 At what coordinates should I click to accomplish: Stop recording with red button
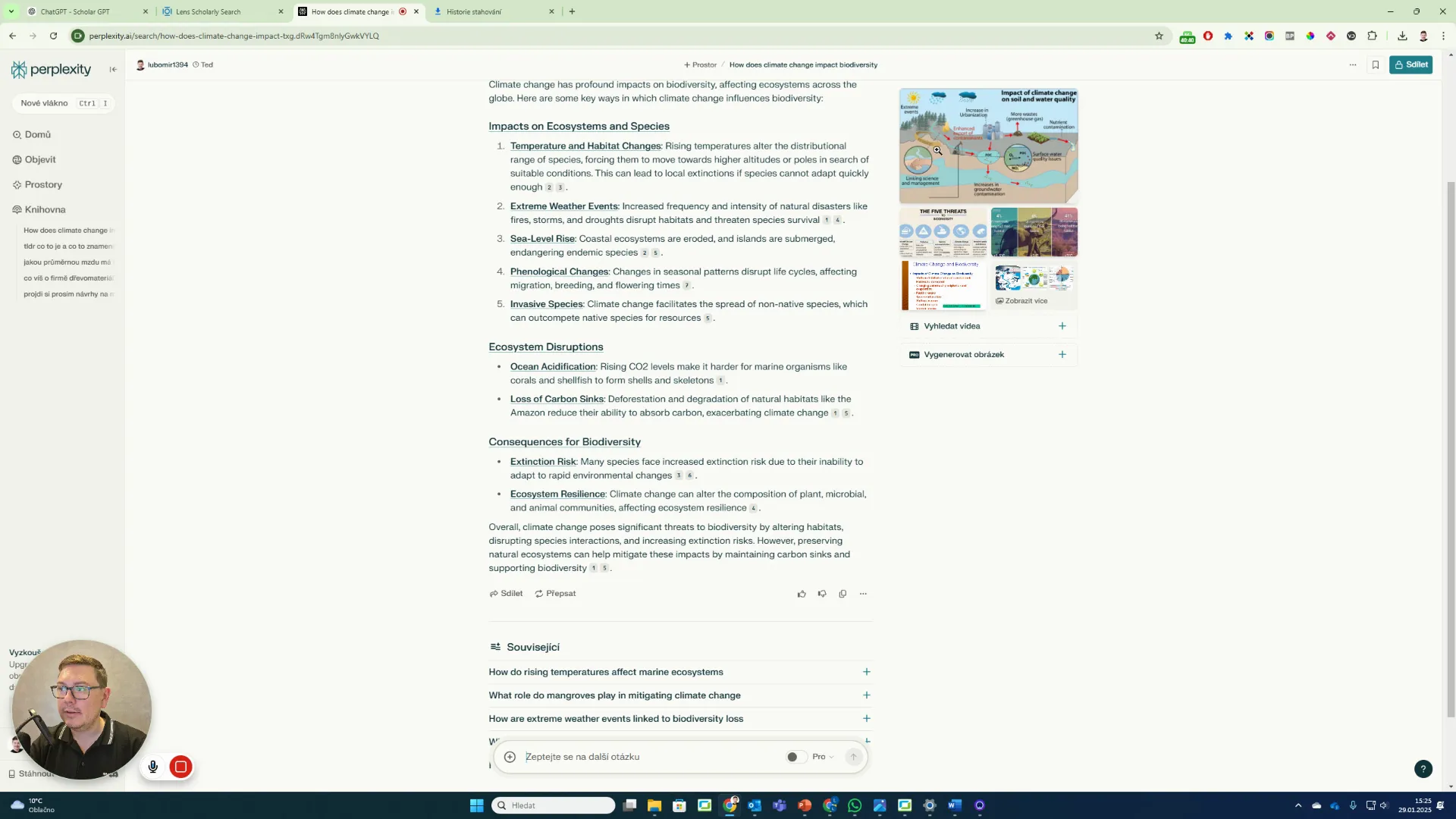[x=180, y=767]
